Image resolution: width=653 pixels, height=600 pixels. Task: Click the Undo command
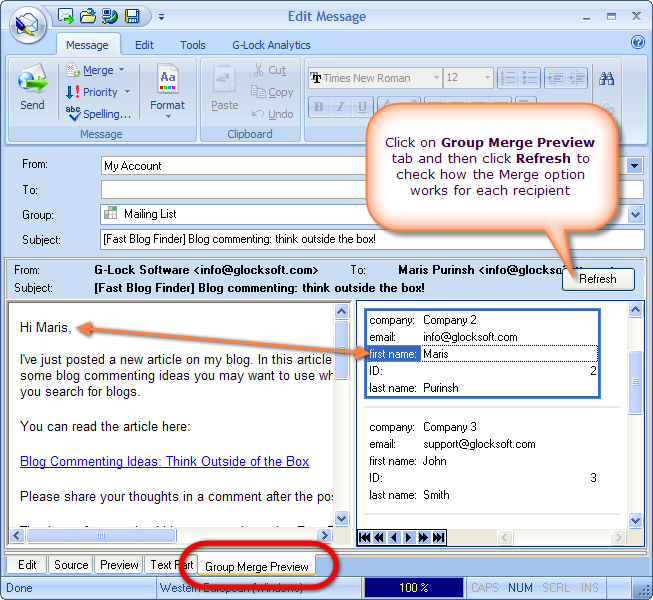click(272, 114)
